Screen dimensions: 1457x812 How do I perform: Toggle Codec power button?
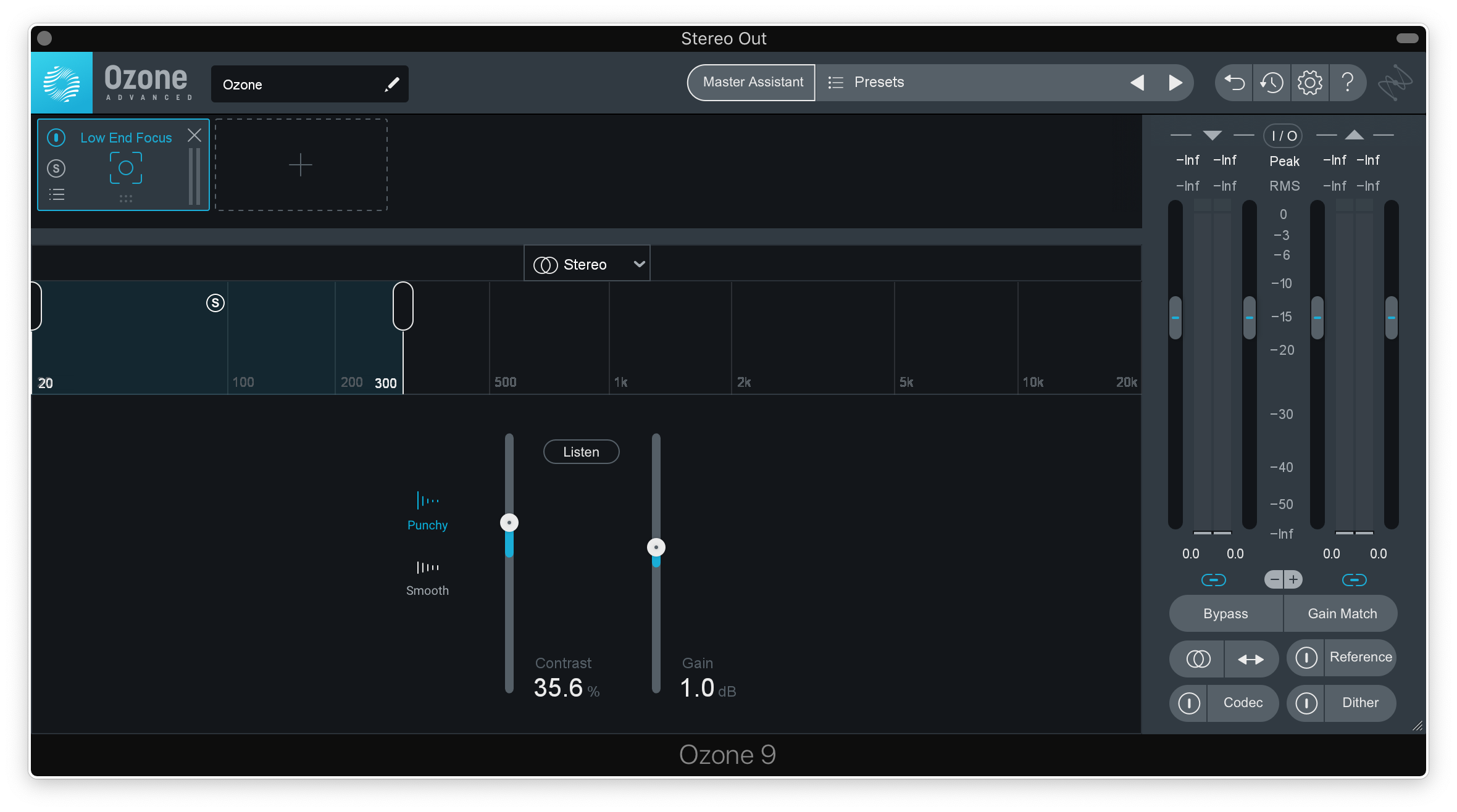click(x=1189, y=703)
